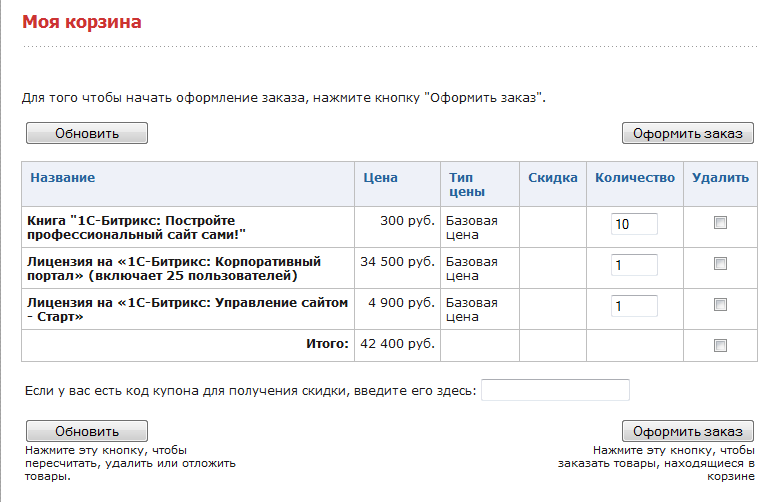This screenshot has height=502, width=765.
Task: Mark Корпоративный портал license for deletion
Action: (x=720, y=265)
